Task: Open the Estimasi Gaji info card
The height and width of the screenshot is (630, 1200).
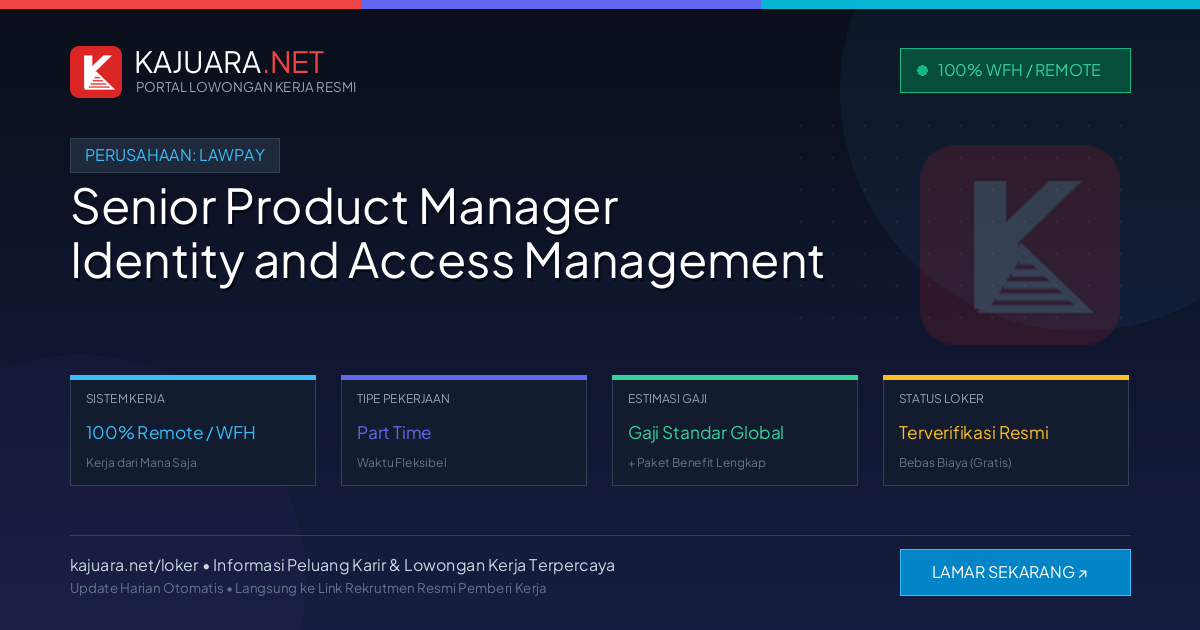Action: 735,431
